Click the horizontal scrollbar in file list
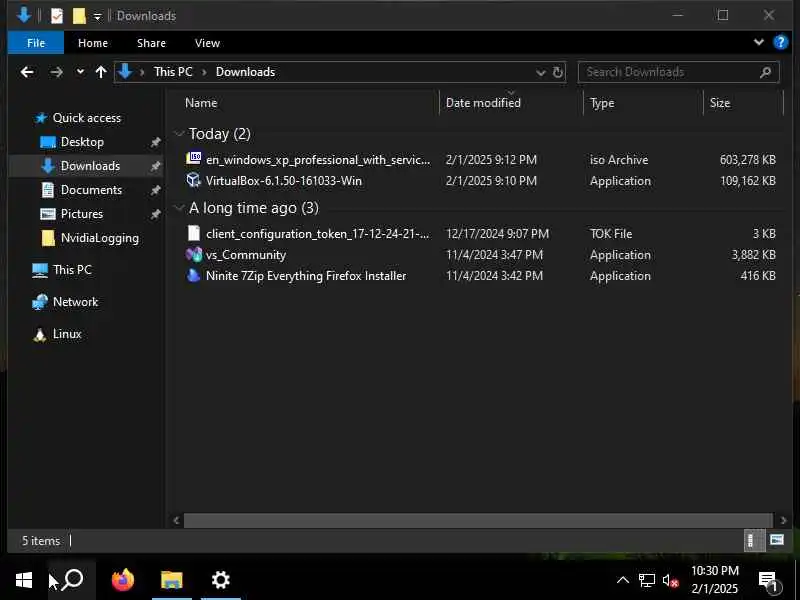Image resolution: width=800 pixels, height=600 pixels. tap(478, 520)
